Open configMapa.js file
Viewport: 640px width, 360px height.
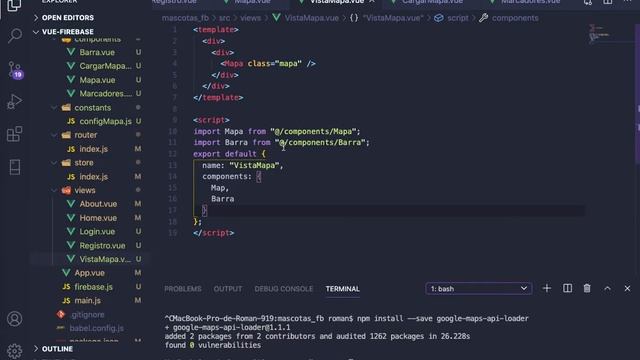click(x=105, y=121)
